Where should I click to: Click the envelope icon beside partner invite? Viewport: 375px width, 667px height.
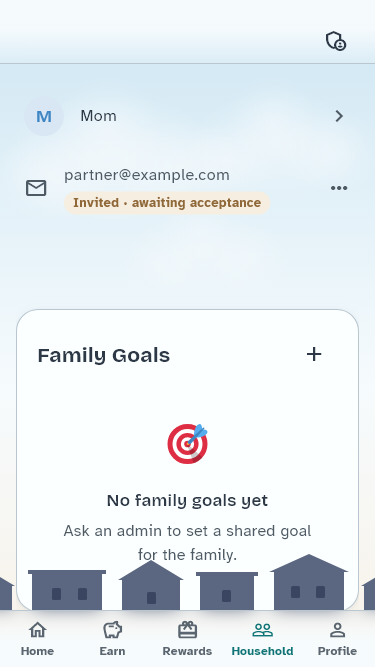pyautogui.click(x=36, y=188)
